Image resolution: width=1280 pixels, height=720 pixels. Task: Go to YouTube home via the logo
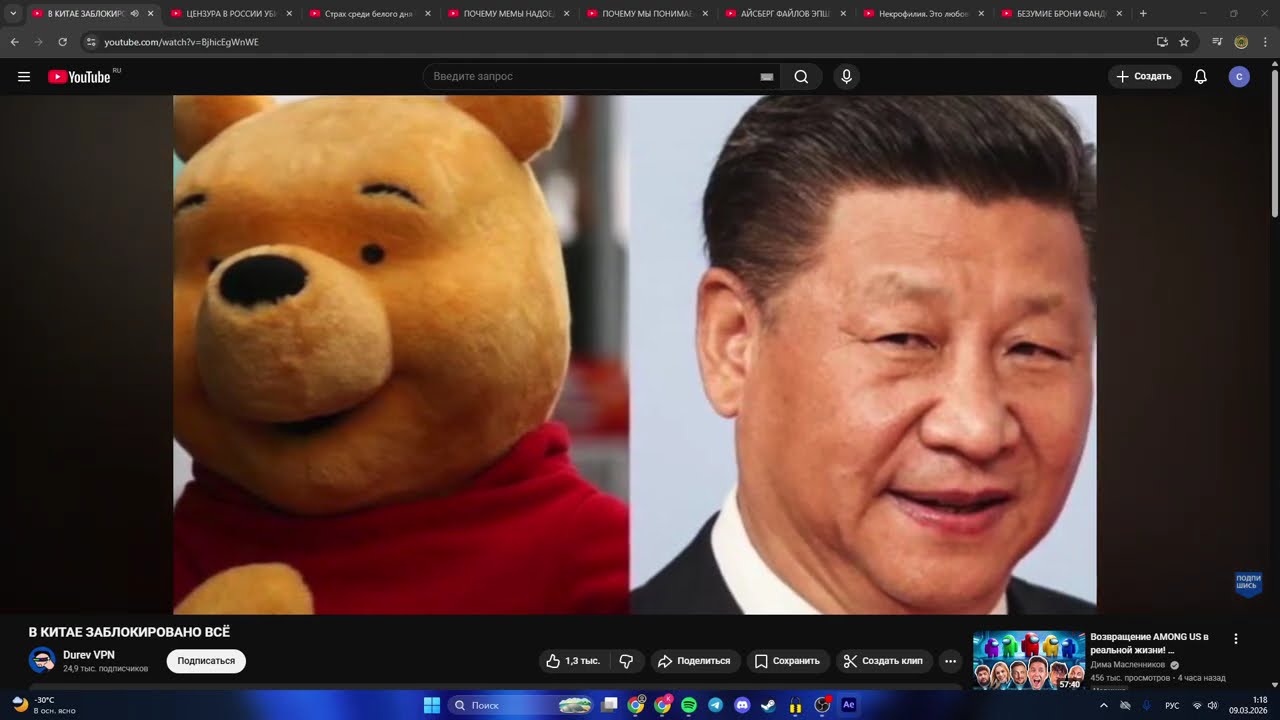79,77
